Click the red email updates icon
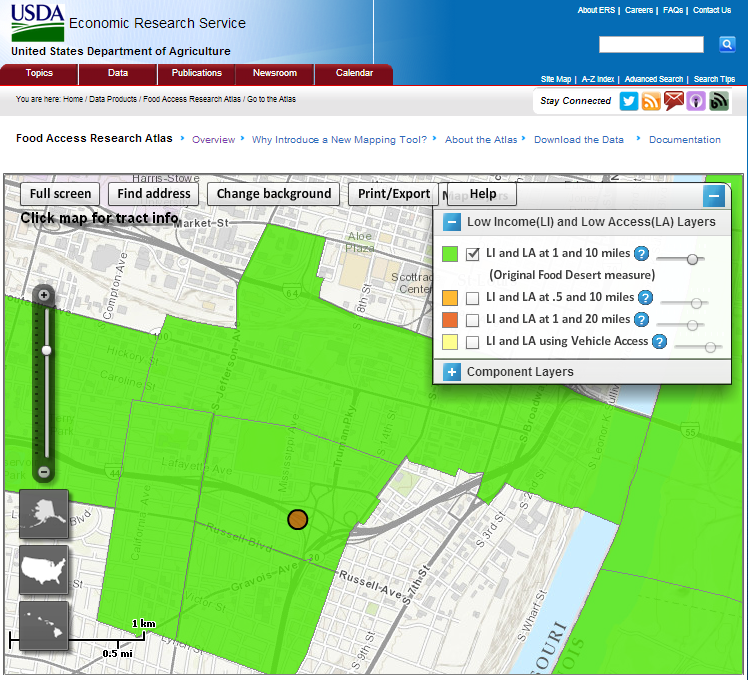The height and width of the screenshot is (680, 748). coord(674,101)
